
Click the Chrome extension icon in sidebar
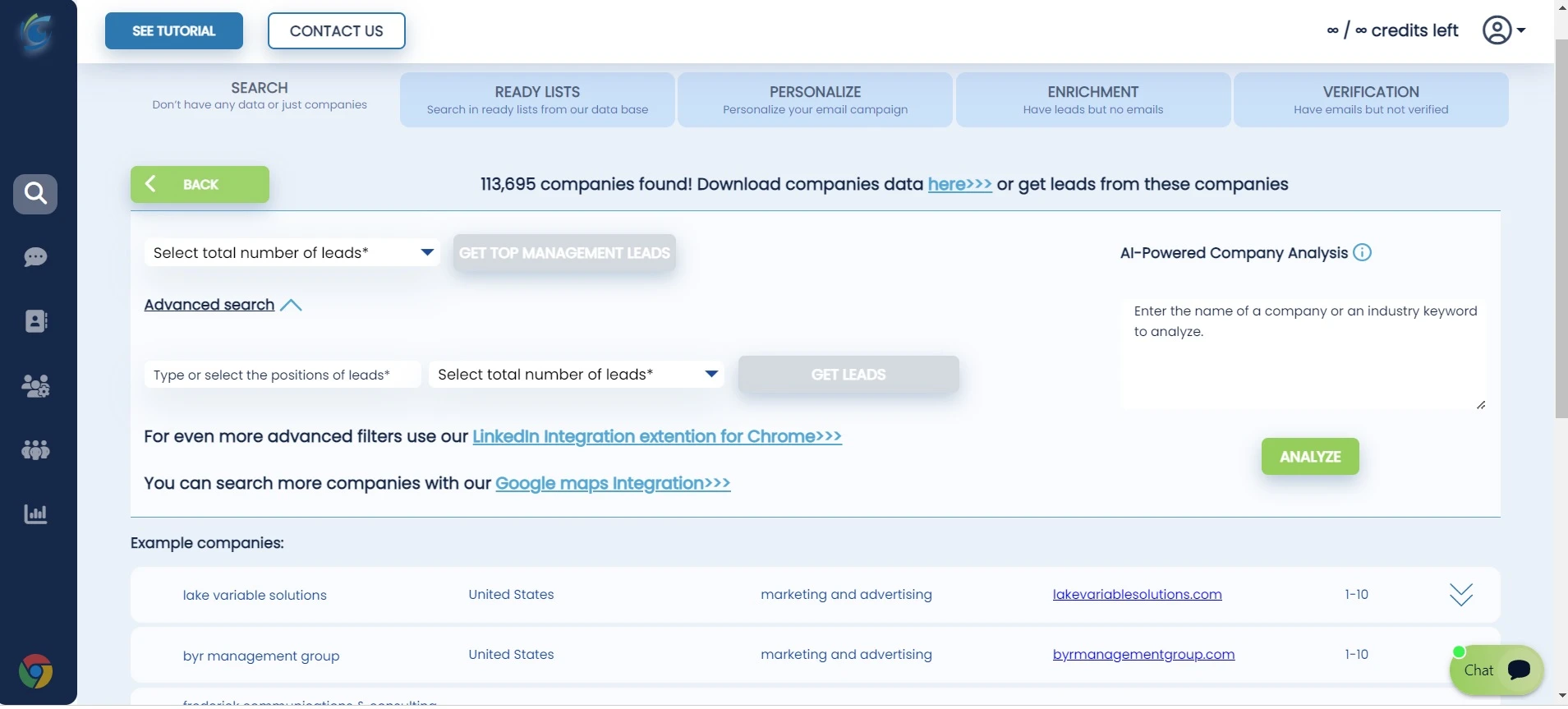35,671
